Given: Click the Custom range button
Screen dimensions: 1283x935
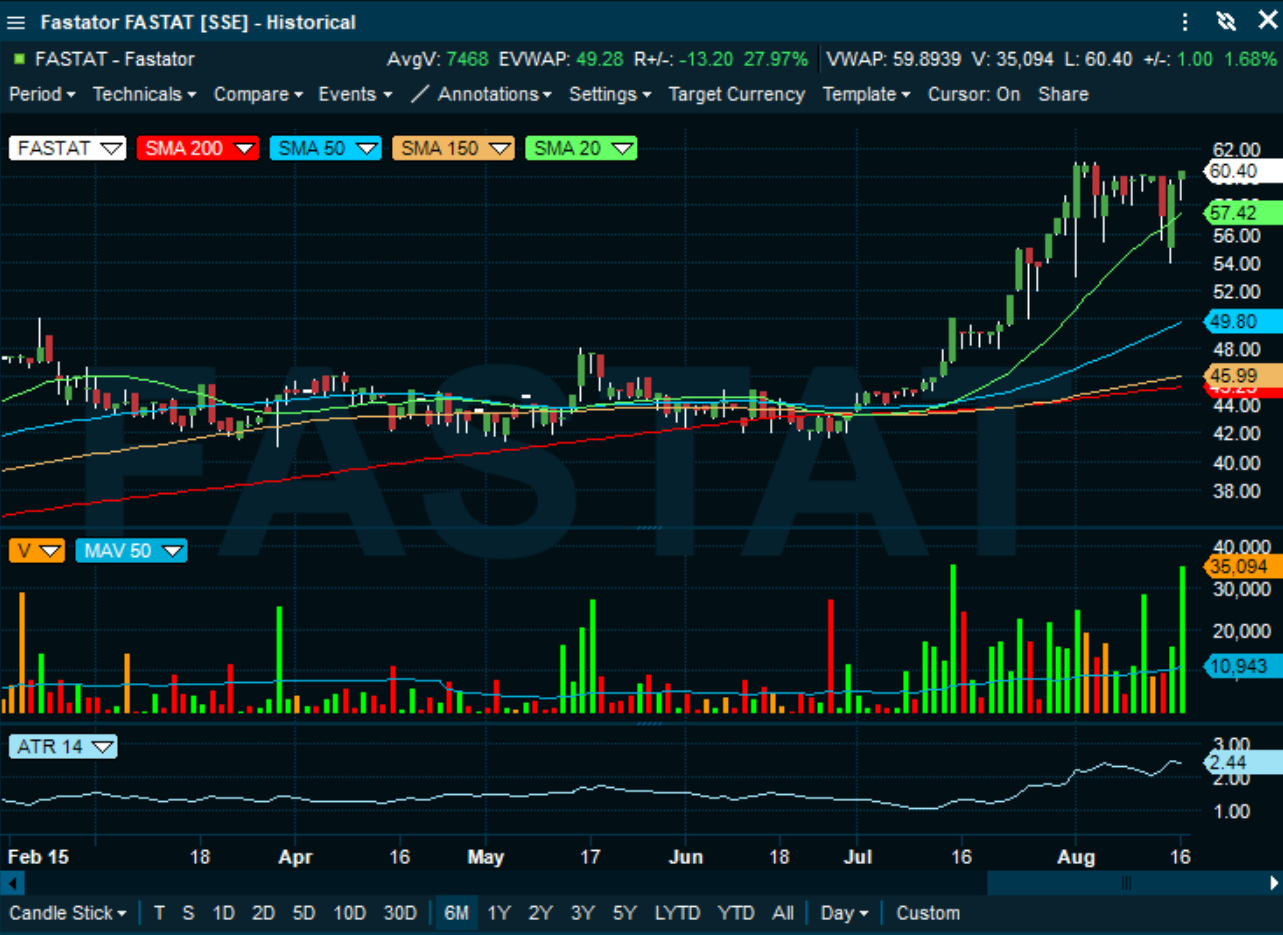Looking at the screenshot, I should click(928, 913).
